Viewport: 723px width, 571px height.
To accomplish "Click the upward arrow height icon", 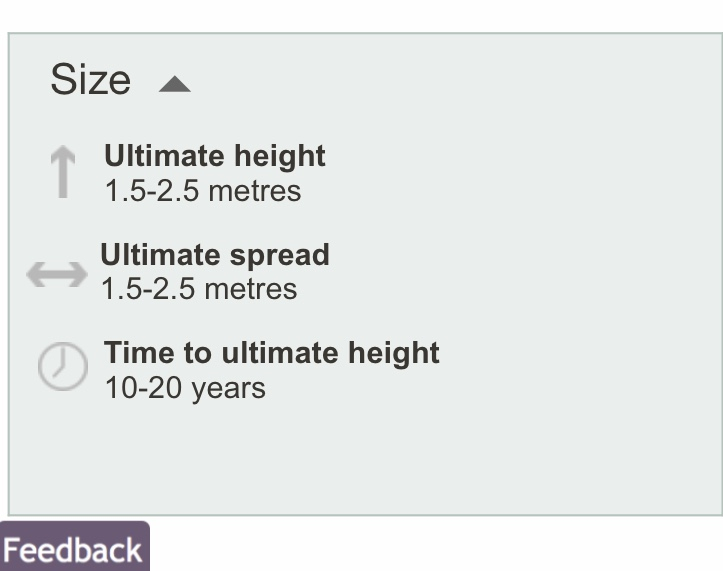I will [63, 172].
